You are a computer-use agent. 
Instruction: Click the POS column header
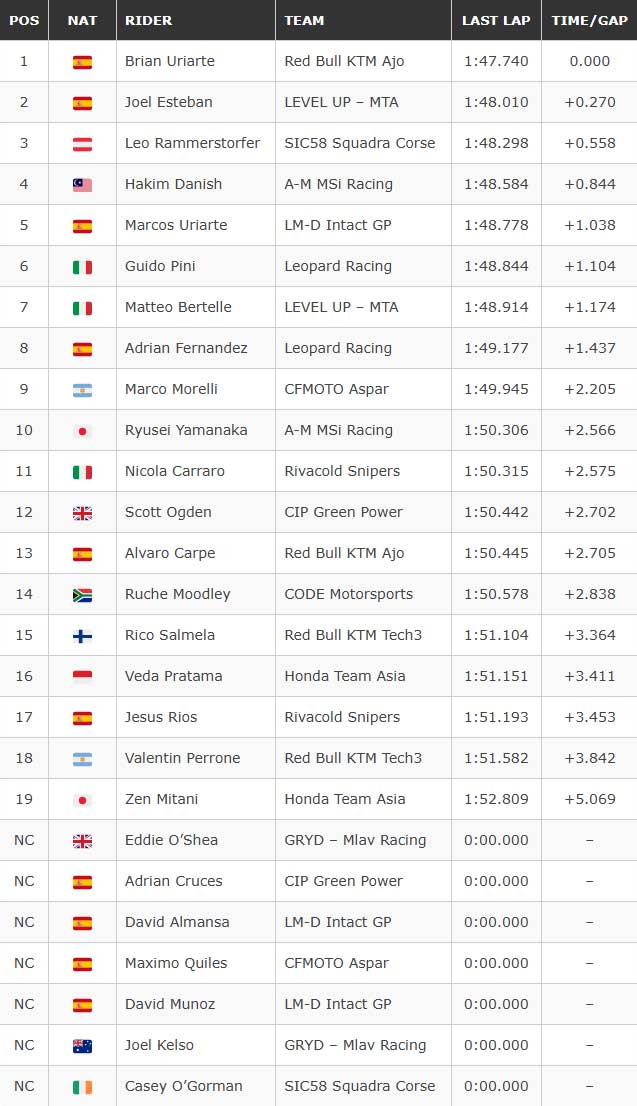[x=24, y=20]
